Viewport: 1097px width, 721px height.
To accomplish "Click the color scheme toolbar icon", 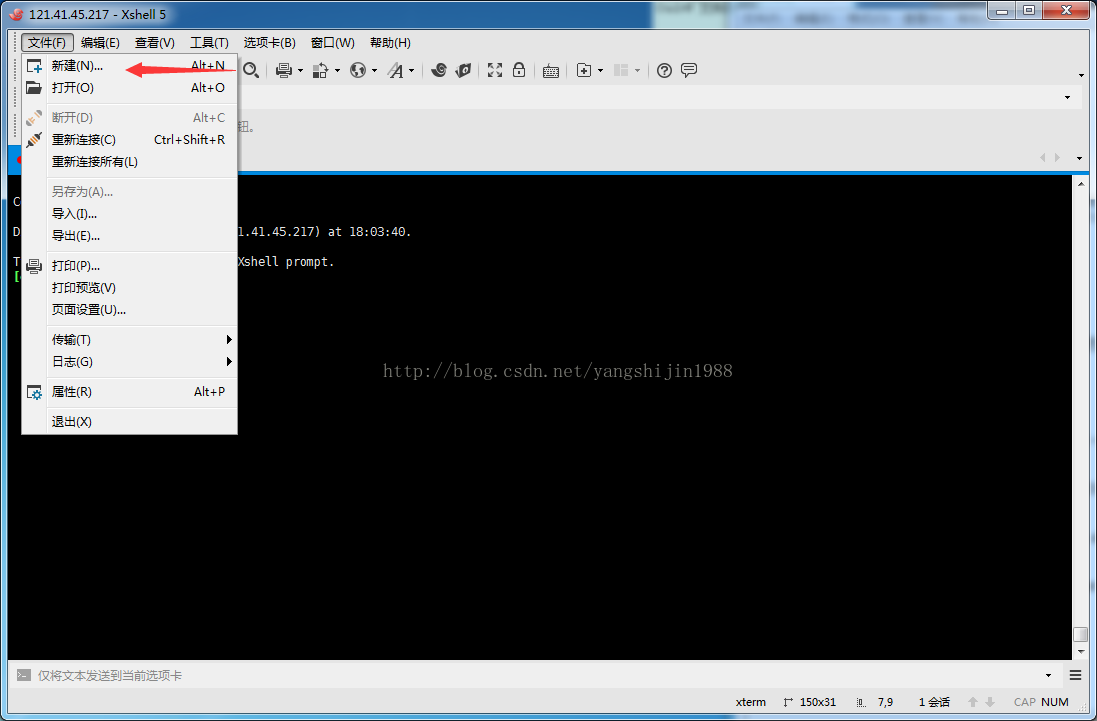I will [x=320, y=70].
